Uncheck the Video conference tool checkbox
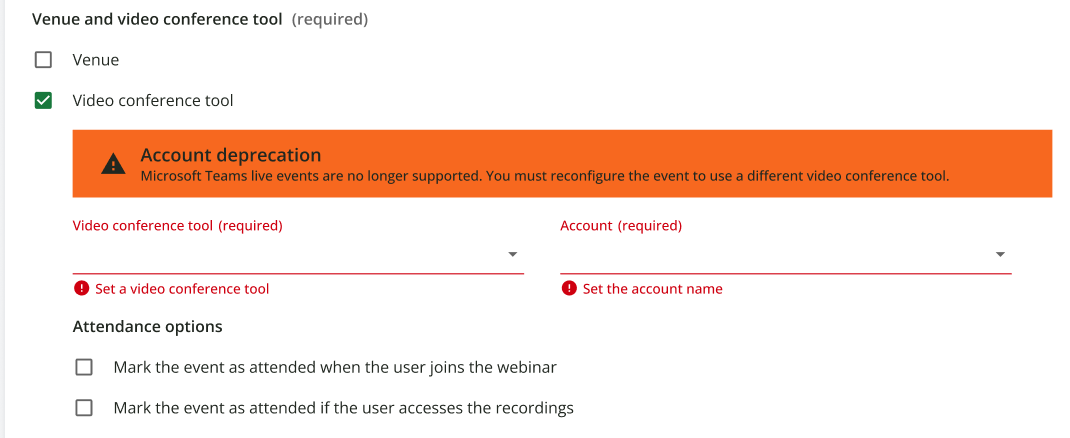The height and width of the screenshot is (438, 1070). (43, 100)
